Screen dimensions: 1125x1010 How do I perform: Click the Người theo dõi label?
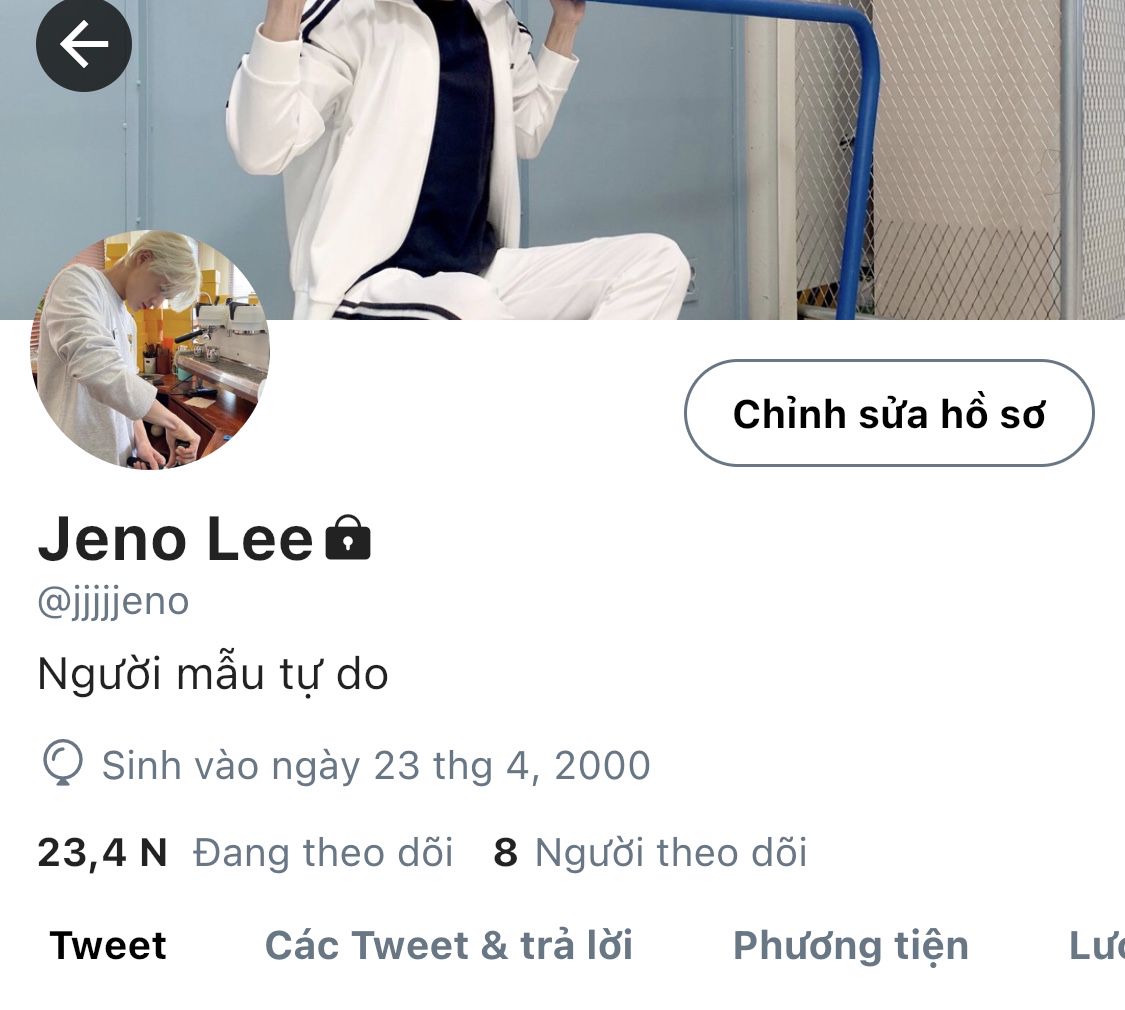tap(671, 853)
